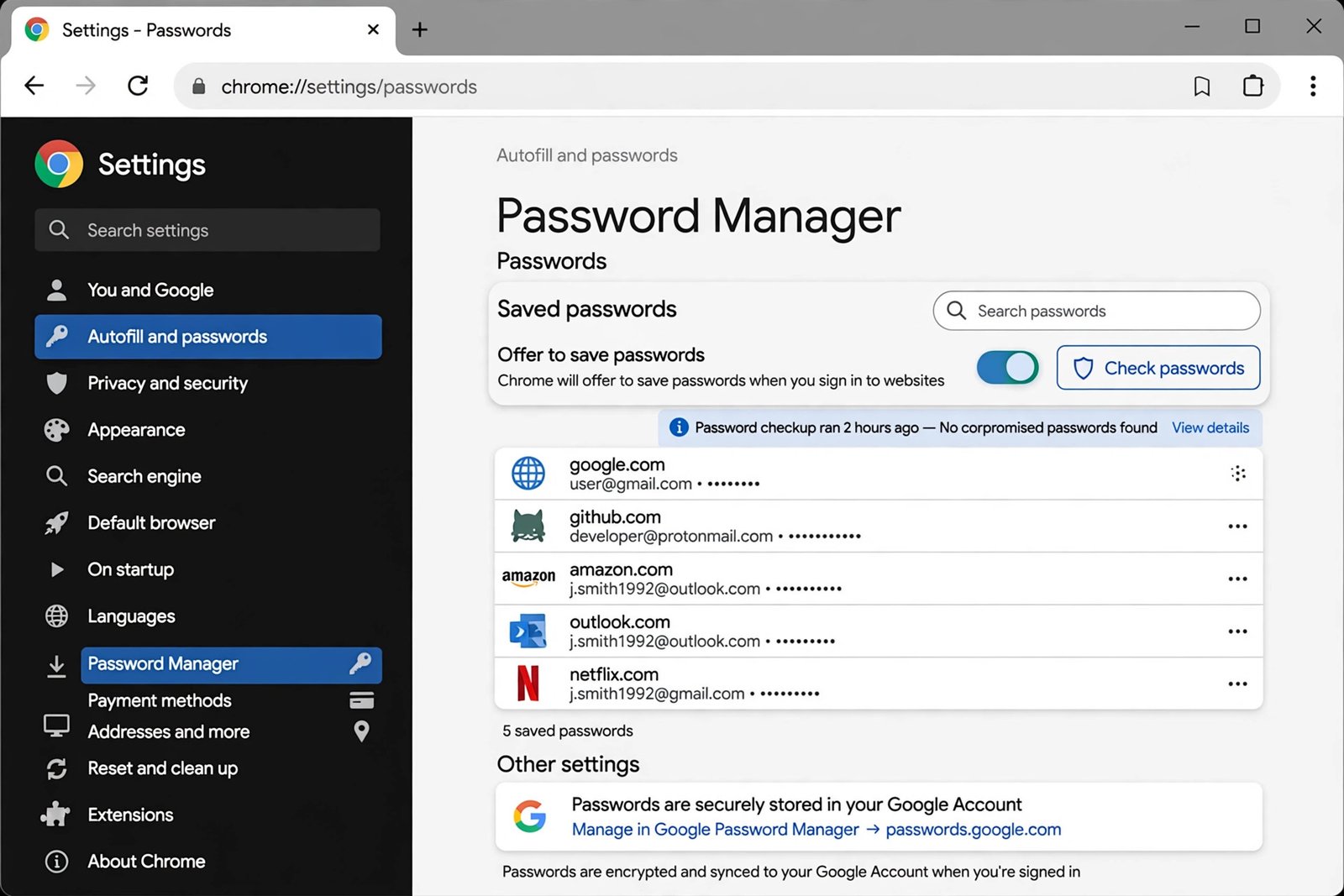
Task: Open more actions for netflix.com entry
Action: 1237,684
